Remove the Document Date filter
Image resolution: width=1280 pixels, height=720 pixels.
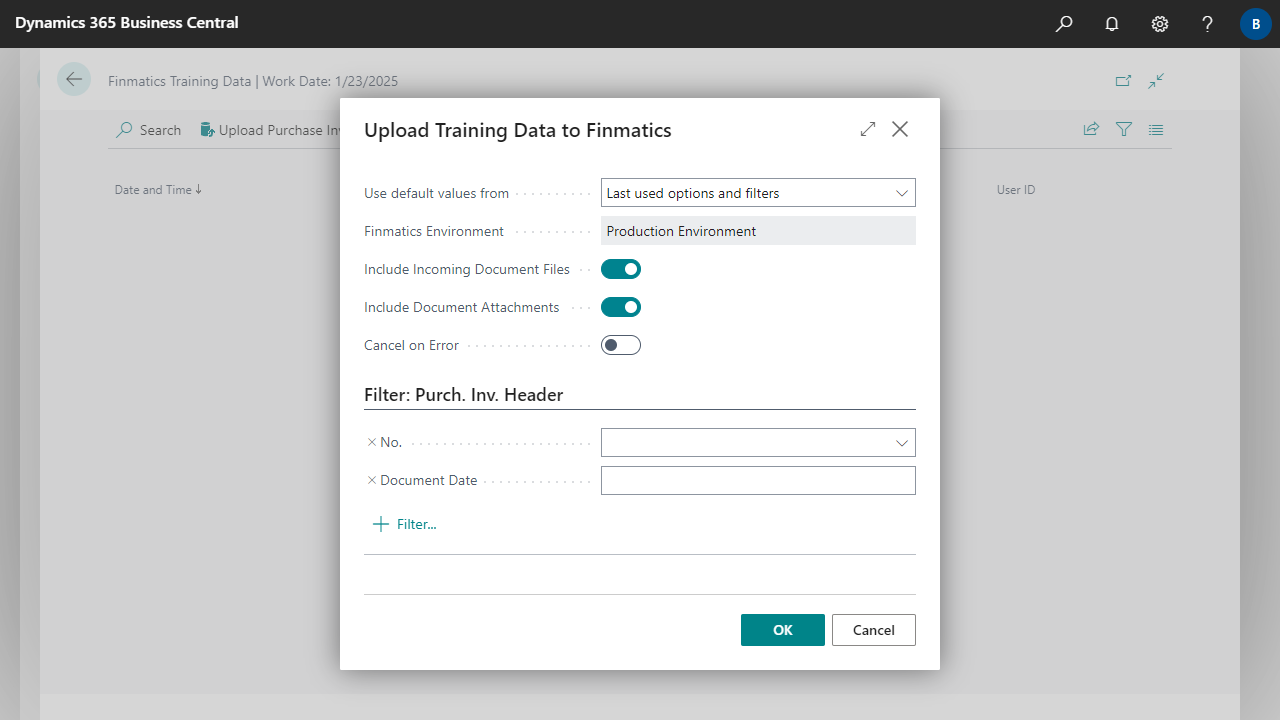click(372, 480)
